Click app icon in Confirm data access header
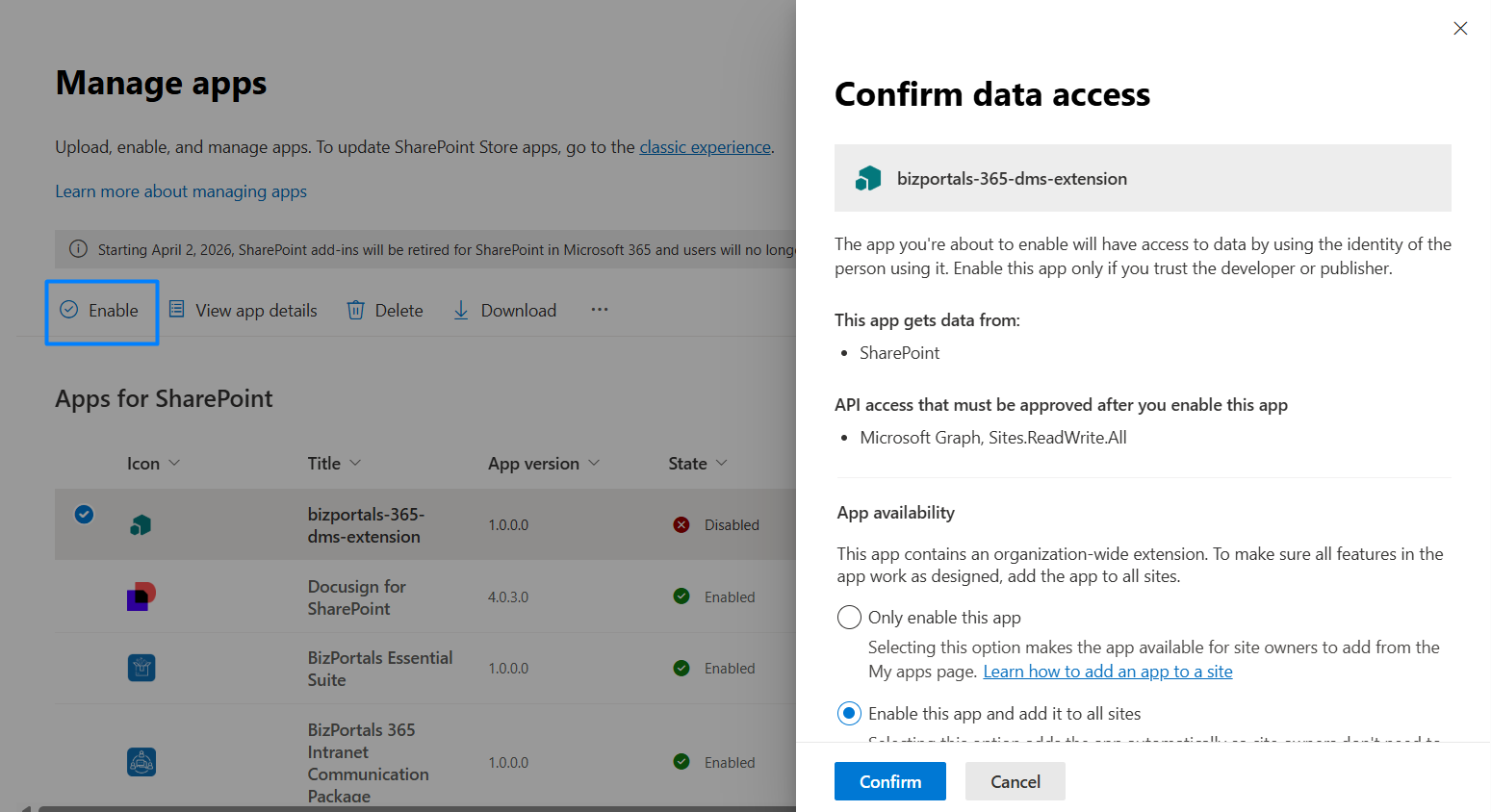This screenshot has height=812, width=1491. point(868,178)
